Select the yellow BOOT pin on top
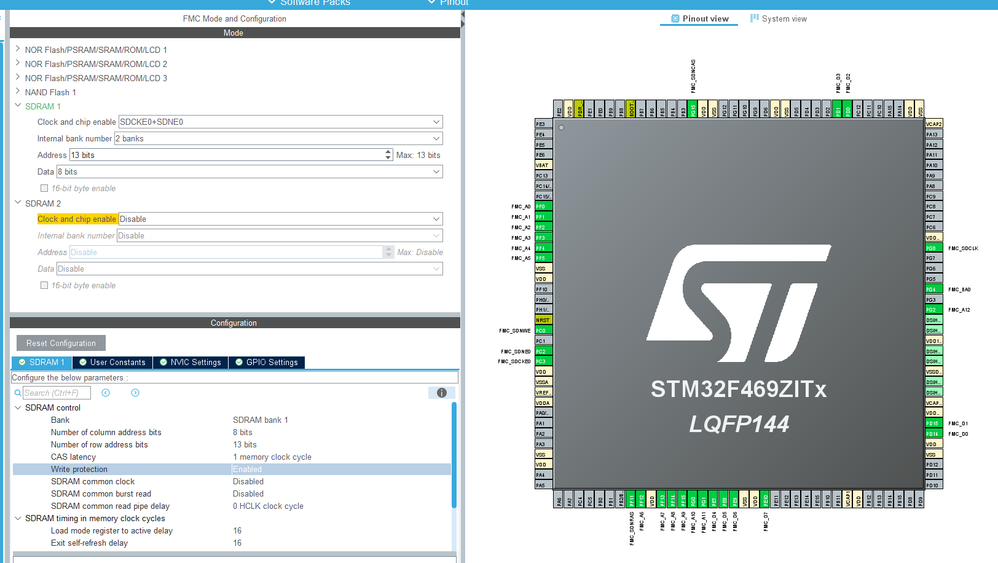Image resolution: width=998 pixels, height=563 pixels. pos(631,108)
